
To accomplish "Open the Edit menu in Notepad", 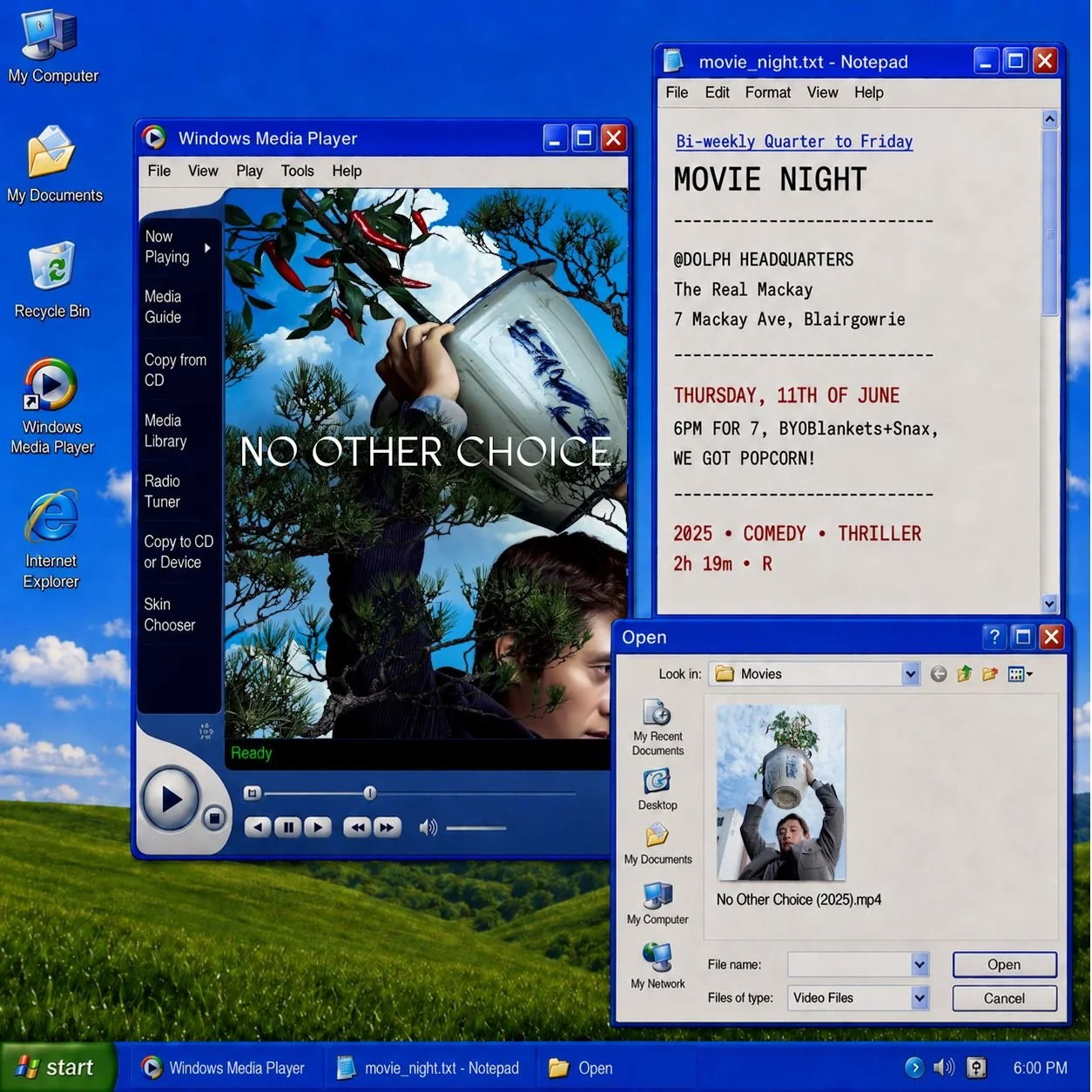I will click(x=717, y=92).
